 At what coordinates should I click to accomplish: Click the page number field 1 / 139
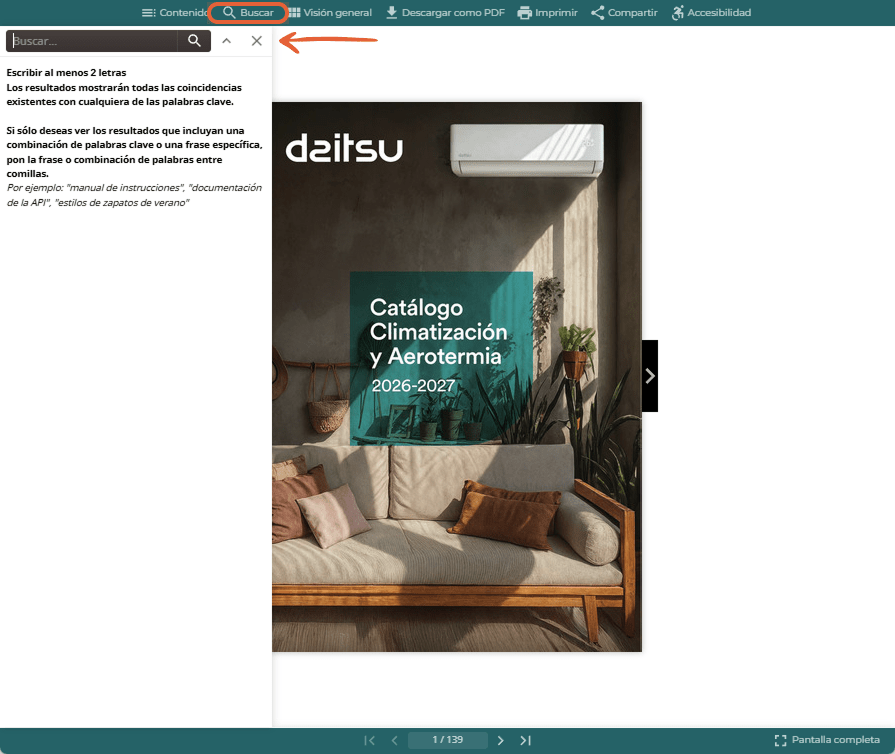pos(448,740)
